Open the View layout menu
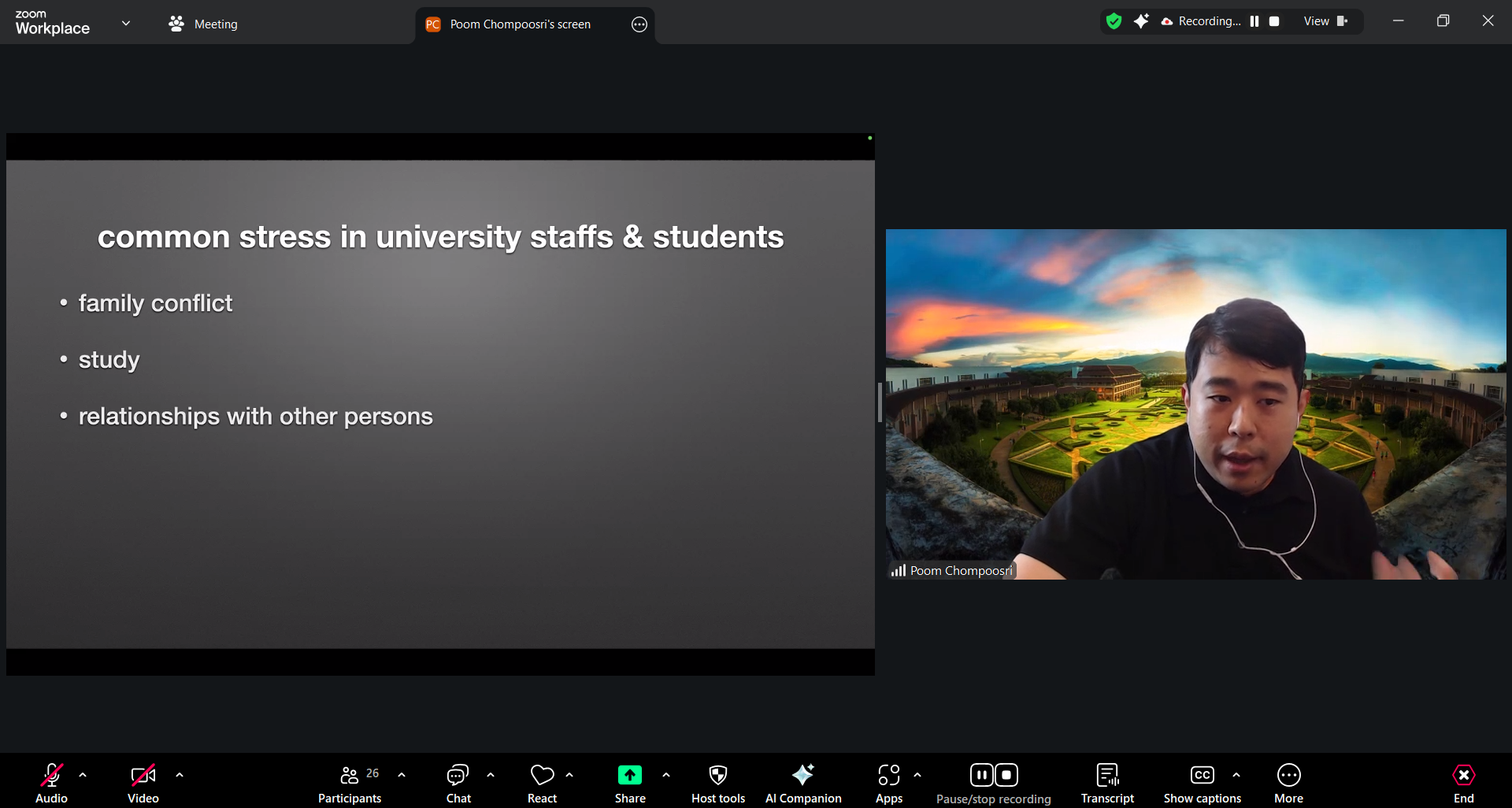 [x=1325, y=21]
